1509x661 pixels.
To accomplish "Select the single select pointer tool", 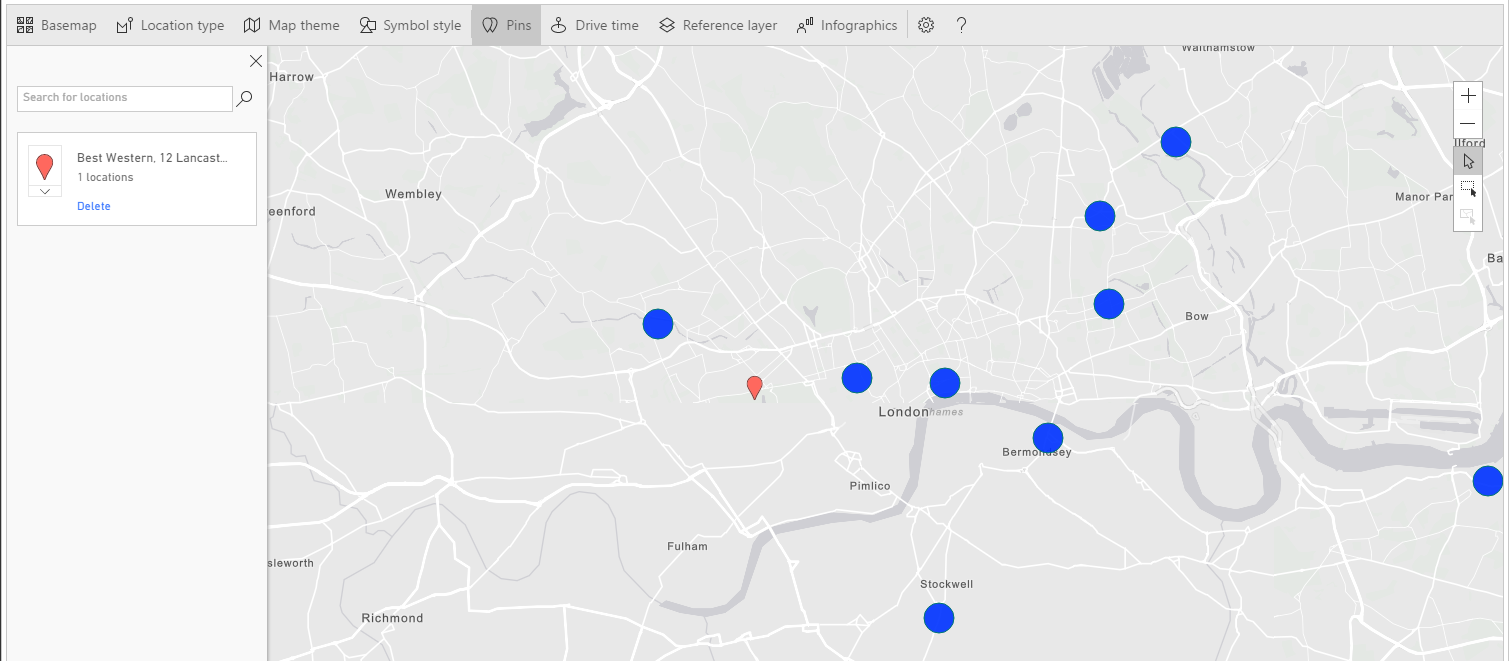I will [1468, 161].
